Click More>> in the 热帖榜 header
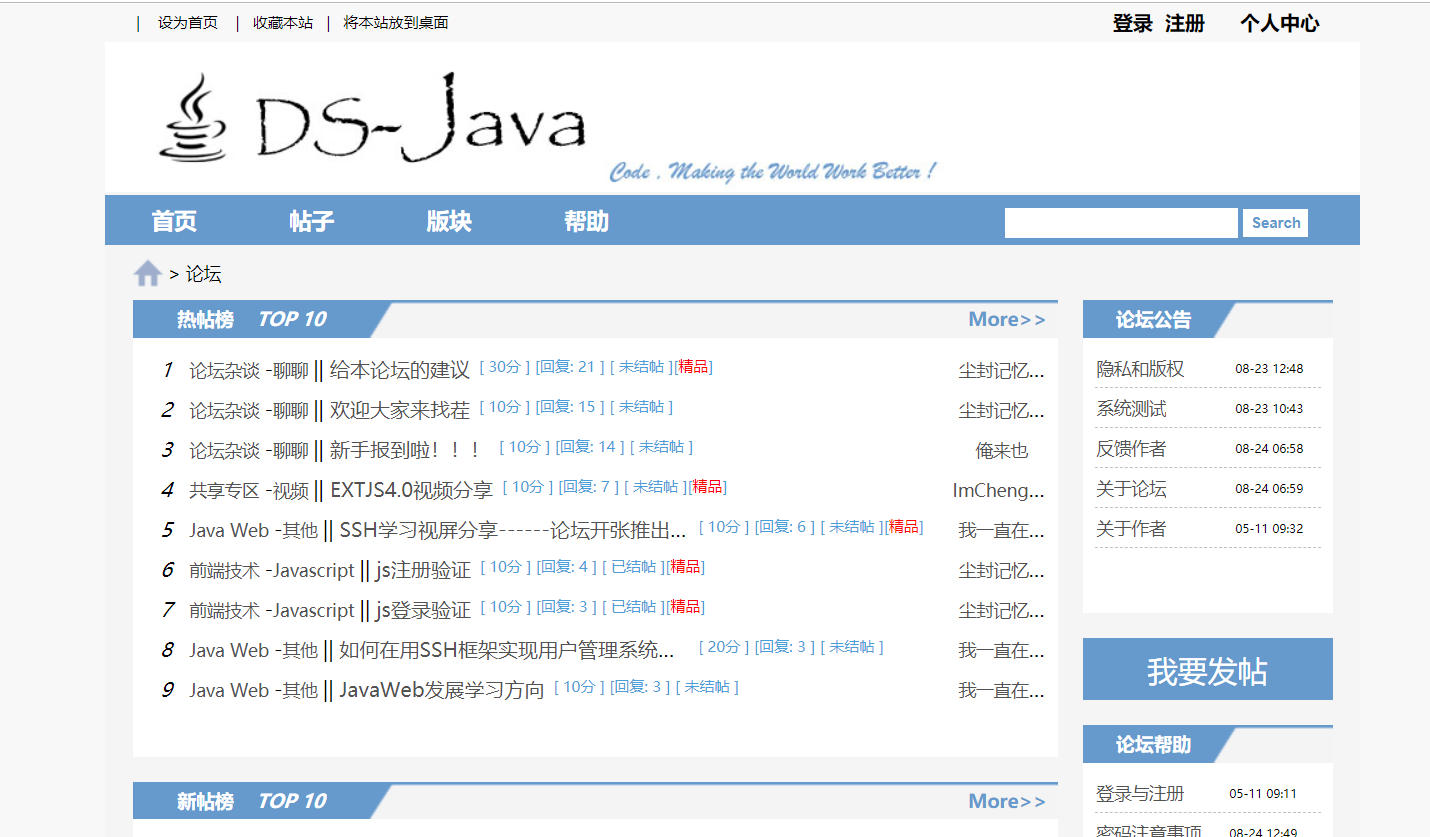Viewport: 1430px width, 837px height. pyautogui.click(x=1007, y=319)
